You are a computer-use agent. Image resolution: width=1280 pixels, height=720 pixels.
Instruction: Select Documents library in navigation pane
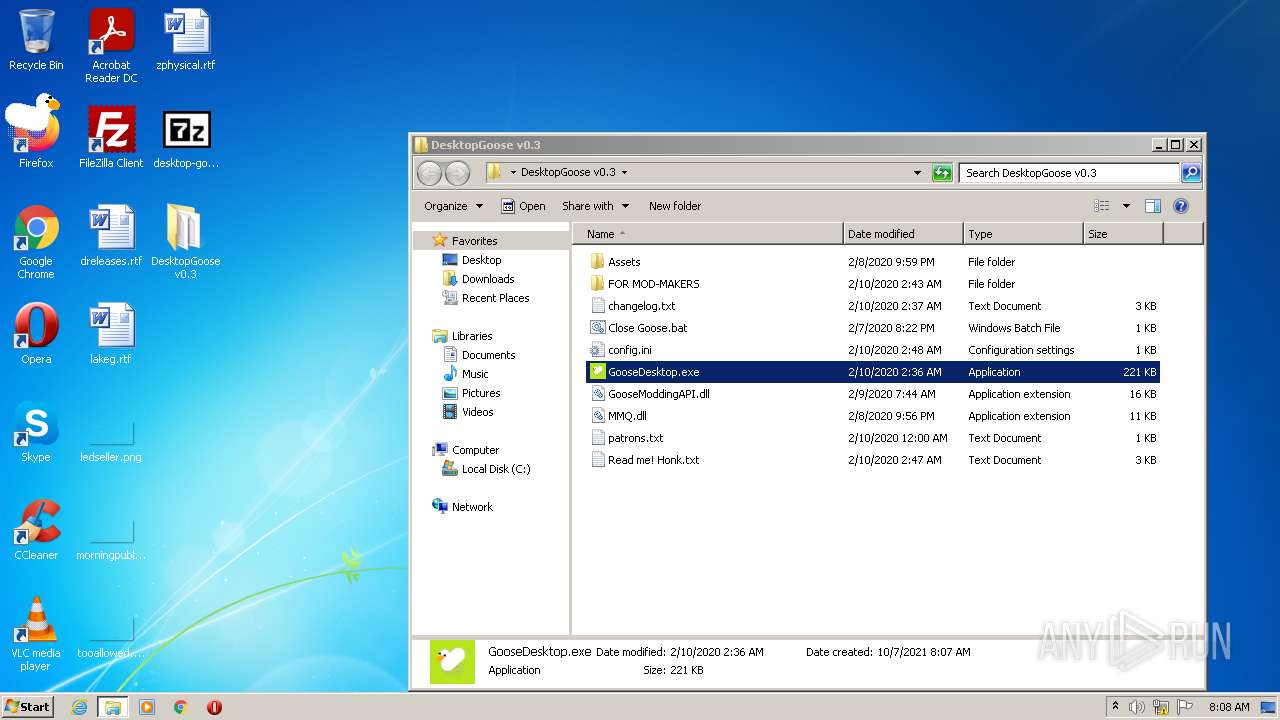[x=488, y=355]
